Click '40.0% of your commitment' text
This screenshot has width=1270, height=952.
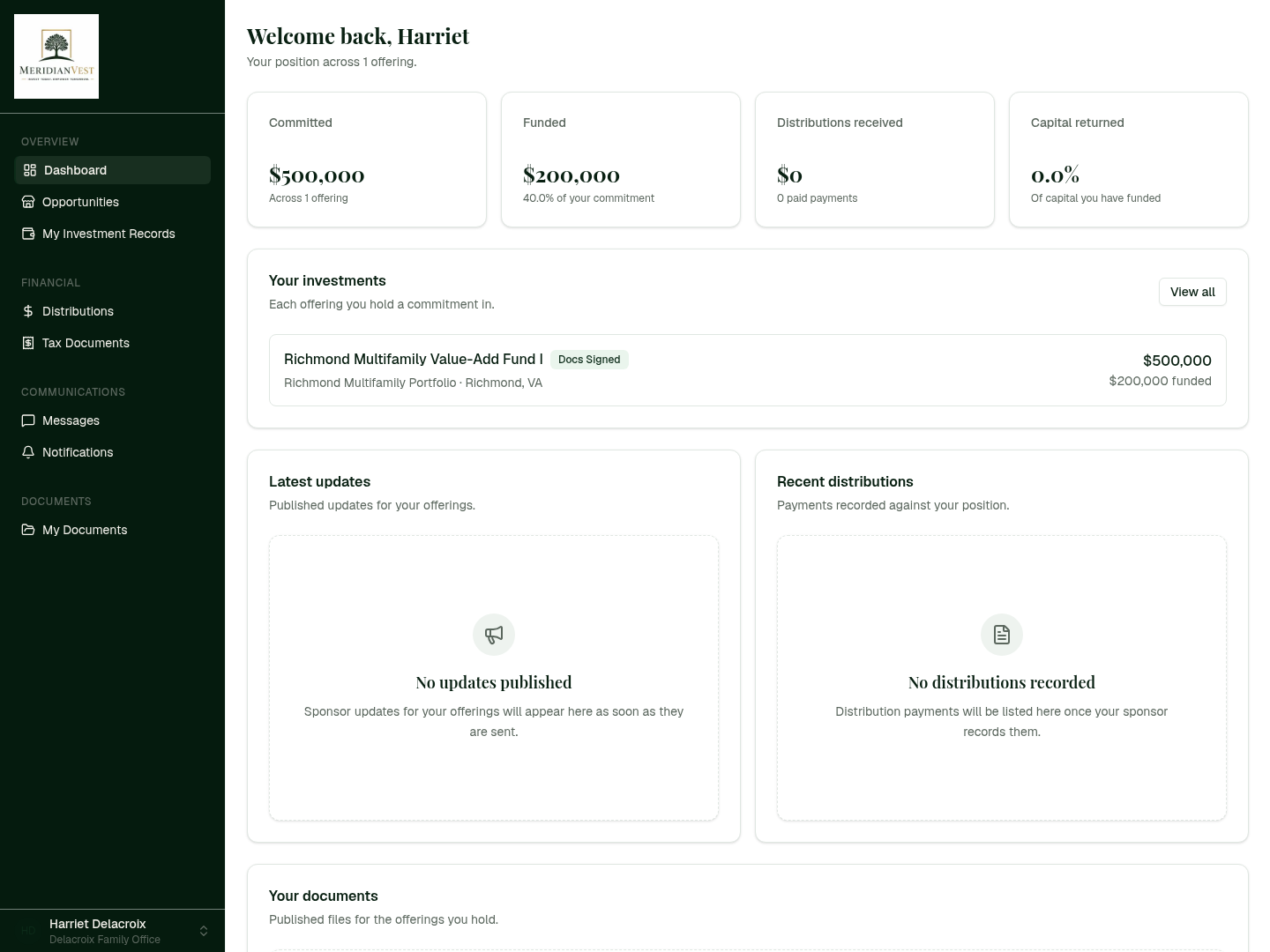(588, 198)
